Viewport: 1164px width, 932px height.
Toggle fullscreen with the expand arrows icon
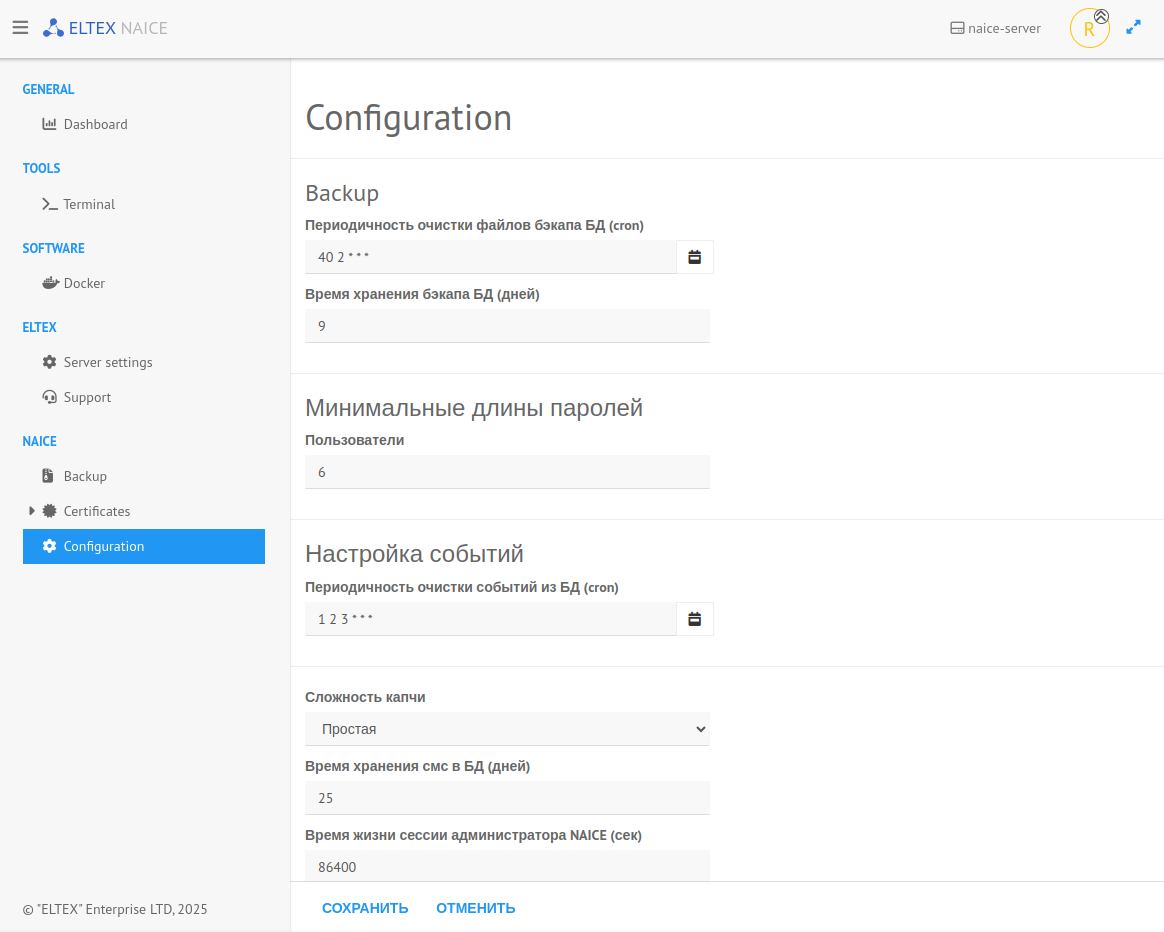pos(1133,28)
